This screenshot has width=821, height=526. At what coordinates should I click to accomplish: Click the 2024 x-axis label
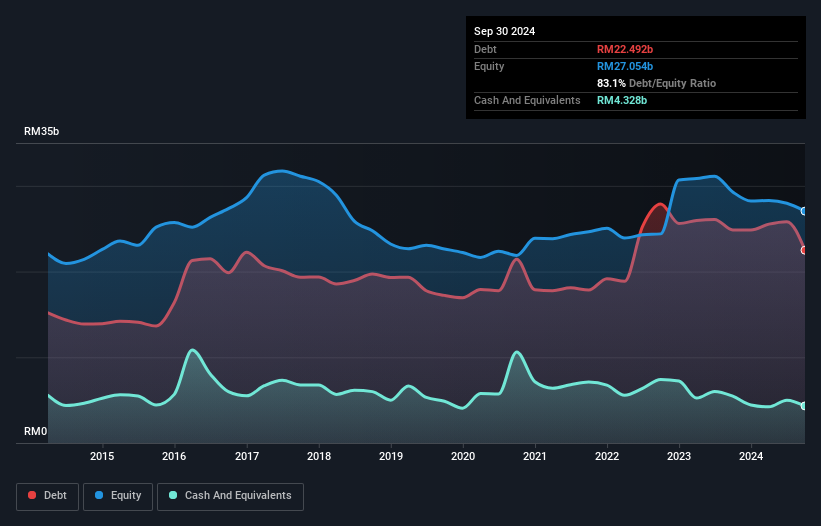(x=751, y=456)
